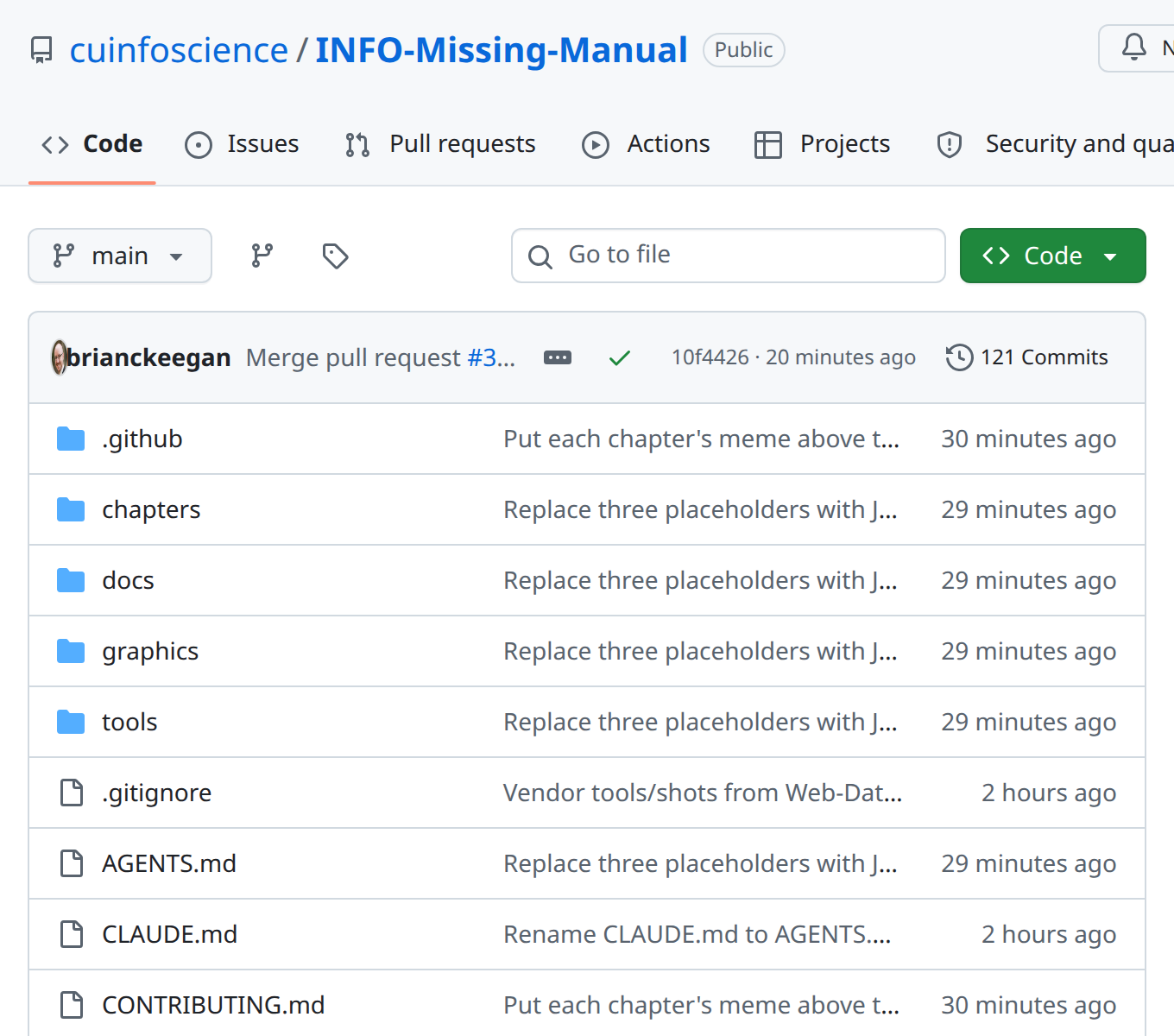Open the graphics folder
The image size is (1174, 1036).
point(150,651)
